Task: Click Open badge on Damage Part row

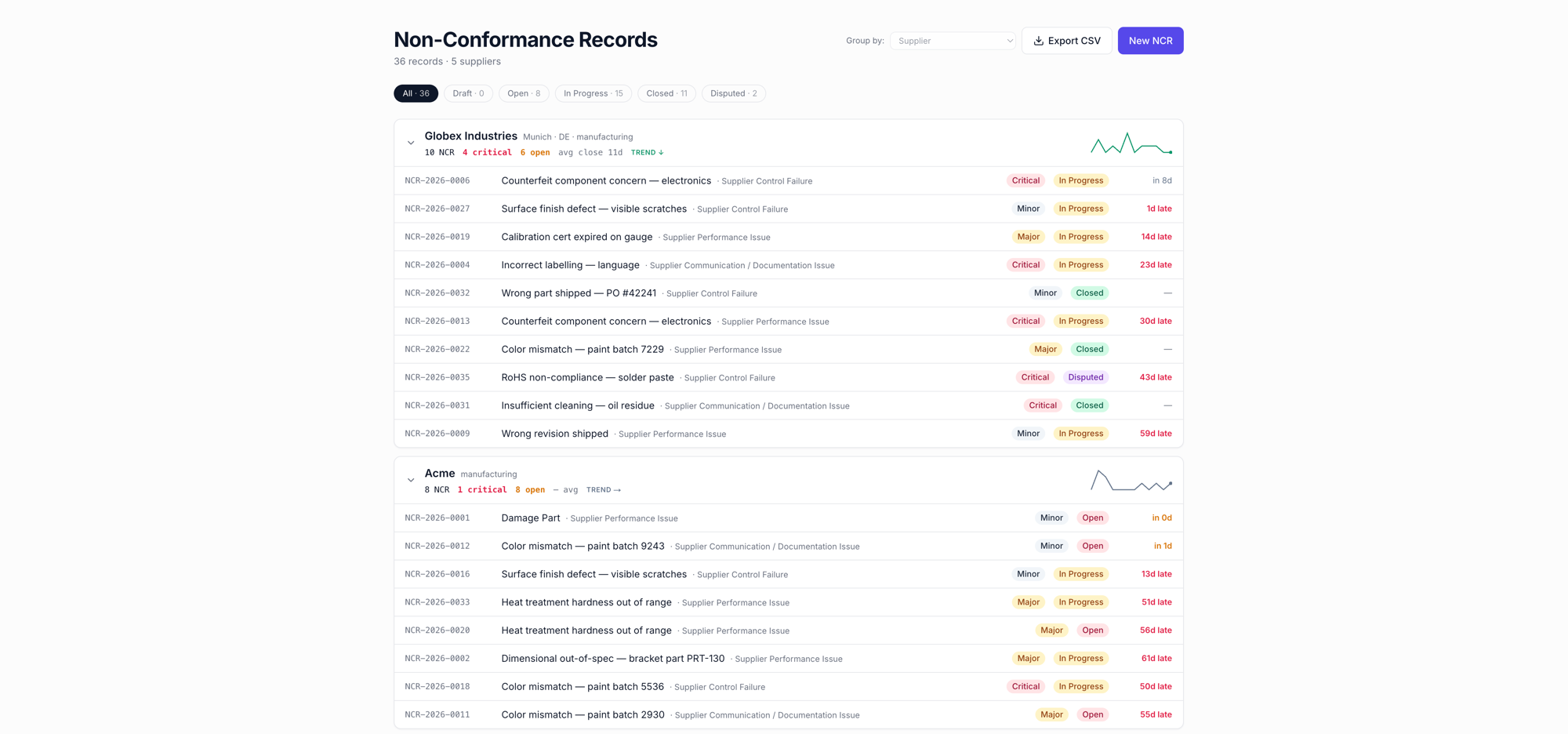Action: [1092, 518]
